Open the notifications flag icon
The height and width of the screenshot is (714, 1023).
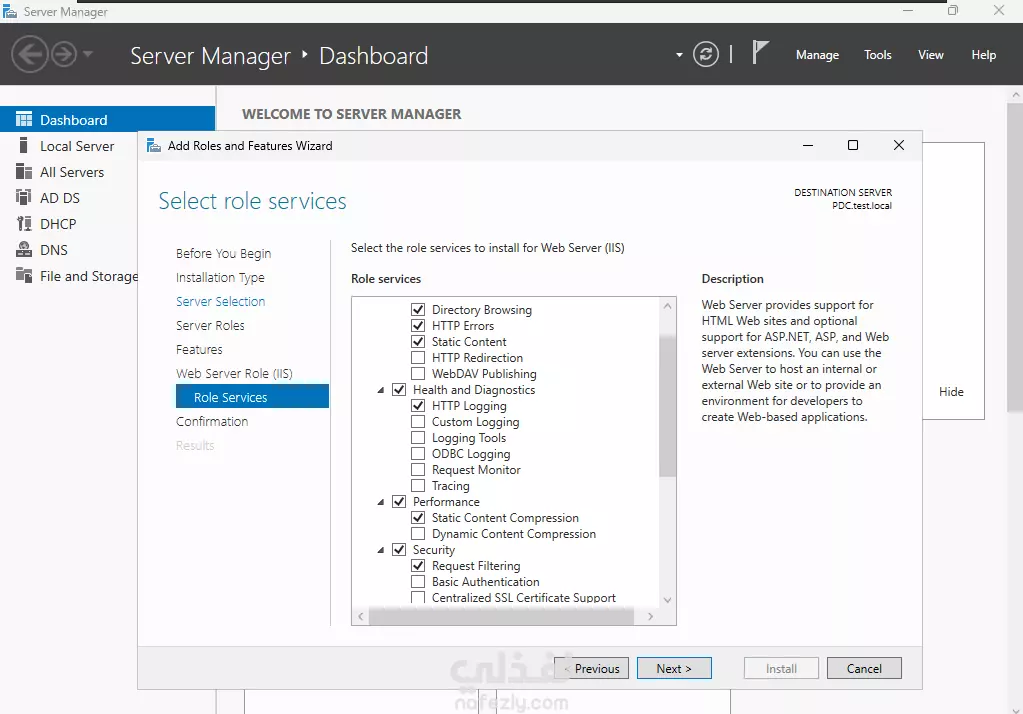tap(759, 53)
